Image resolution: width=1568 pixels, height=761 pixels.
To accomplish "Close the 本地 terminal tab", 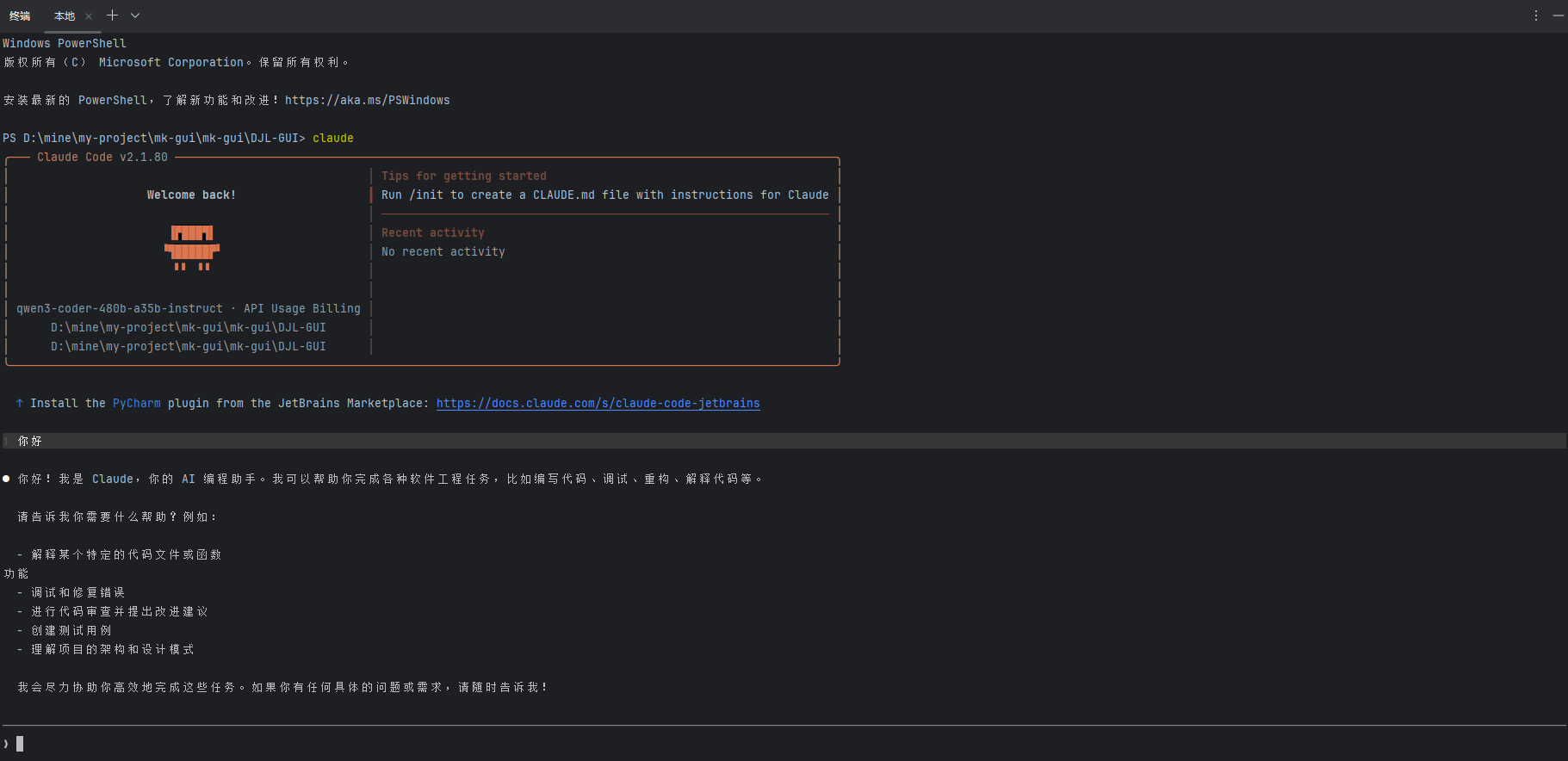I will coord(89,16).
